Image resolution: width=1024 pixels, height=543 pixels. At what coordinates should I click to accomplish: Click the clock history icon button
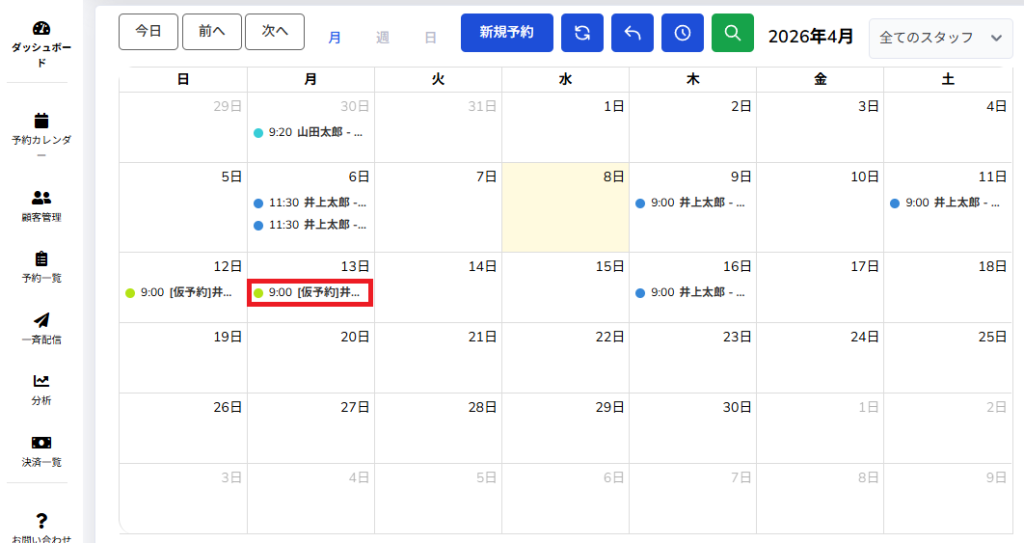click(x=682, y=33)
